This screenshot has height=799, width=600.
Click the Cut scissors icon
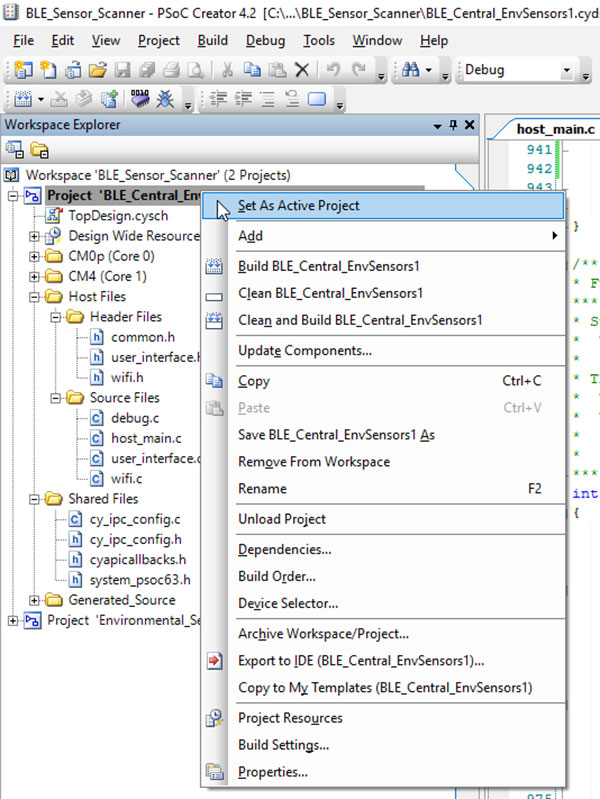pyautogui.click(x=227, y=69)
